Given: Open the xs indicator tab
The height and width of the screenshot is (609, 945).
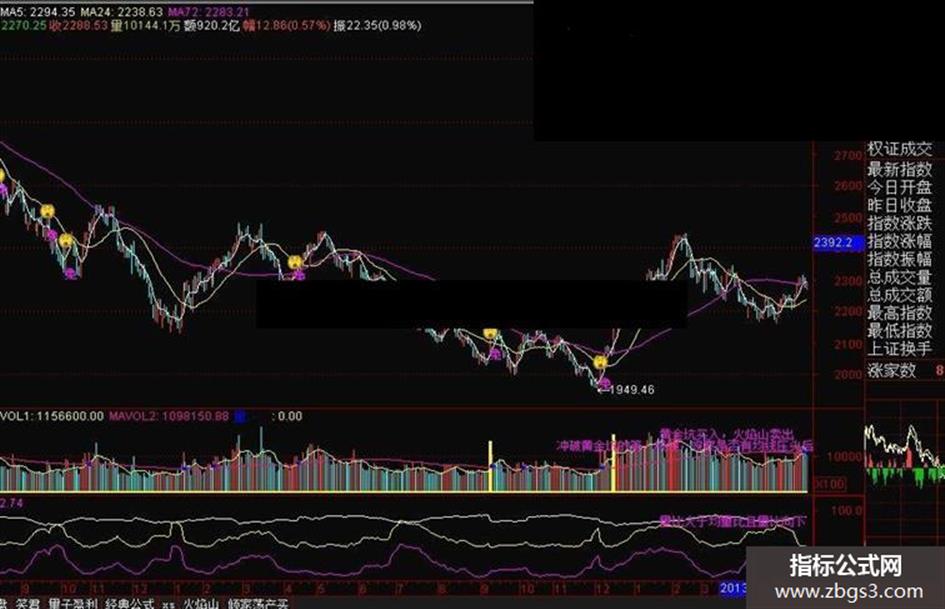Looking at the screenshot, I should tap(169, 604).
